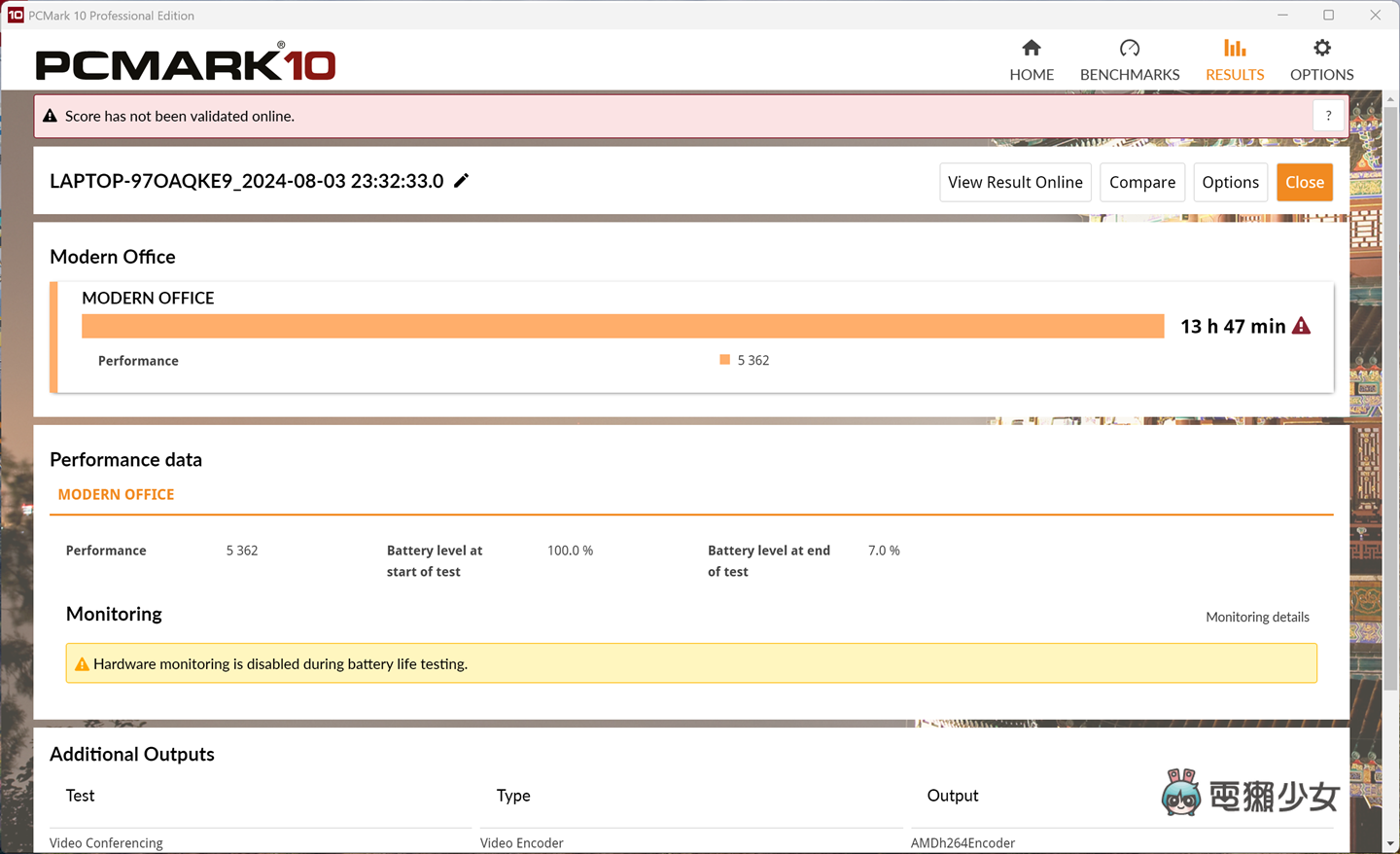Maximize the PCMark 10 window
The width and height of the screenshot is (1400, 854).
[x=1328, y=15]
